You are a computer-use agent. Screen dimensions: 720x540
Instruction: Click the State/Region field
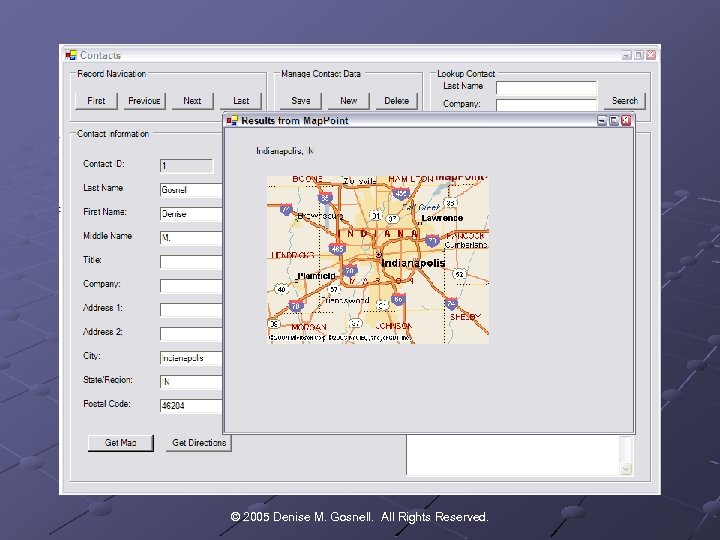(191, 382)
